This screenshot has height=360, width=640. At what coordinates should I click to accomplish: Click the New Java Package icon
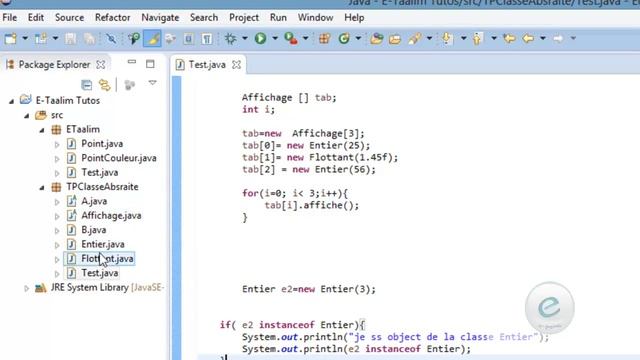[x=324, y=39]
